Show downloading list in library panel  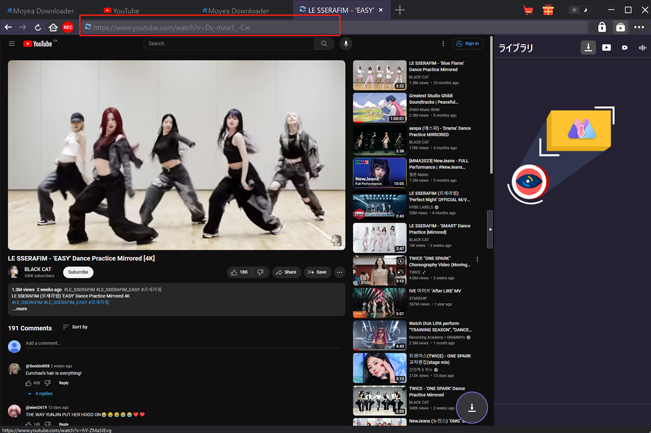tap(588, 48)
